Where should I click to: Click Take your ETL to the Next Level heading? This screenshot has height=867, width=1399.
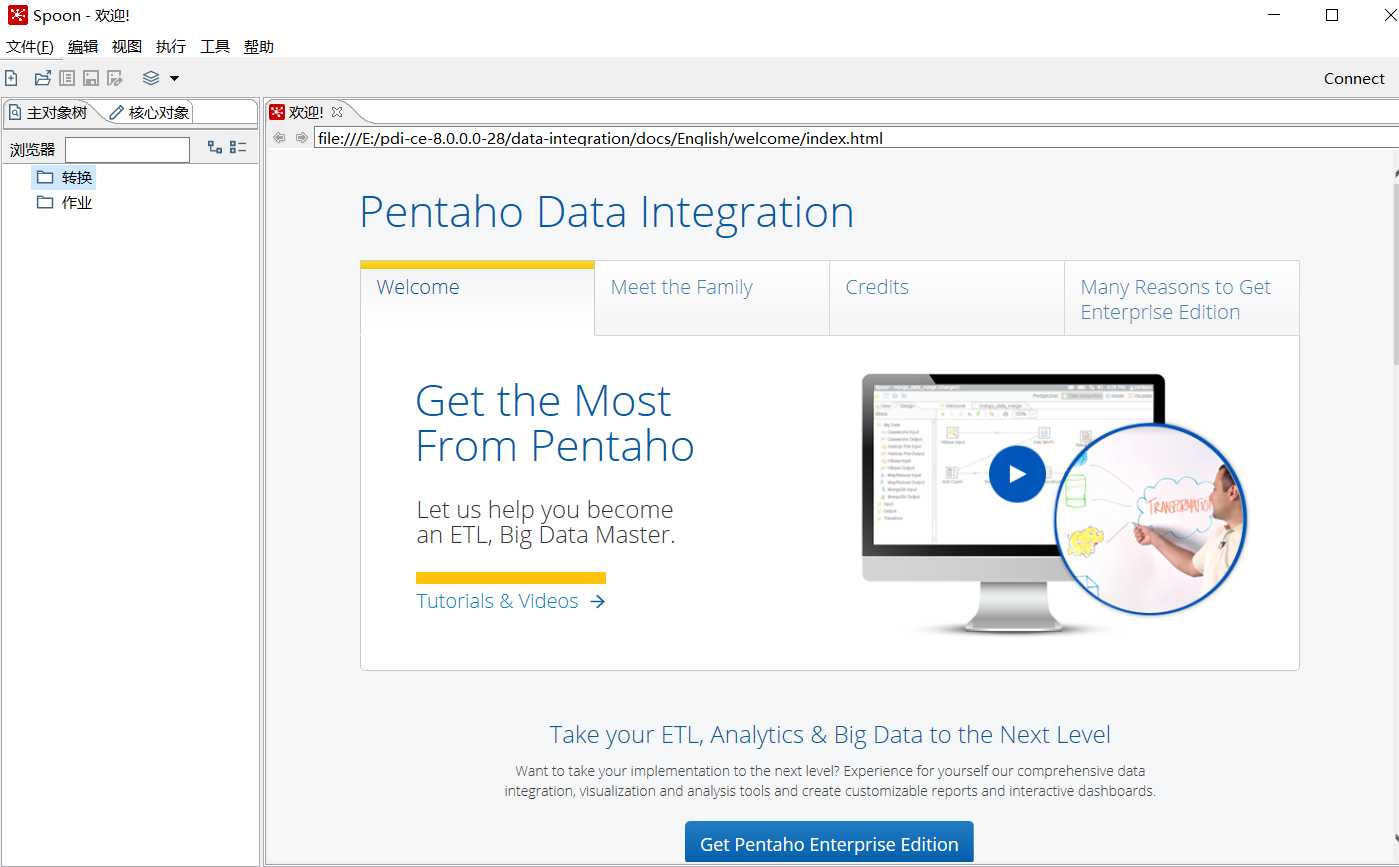pos(830,735)
